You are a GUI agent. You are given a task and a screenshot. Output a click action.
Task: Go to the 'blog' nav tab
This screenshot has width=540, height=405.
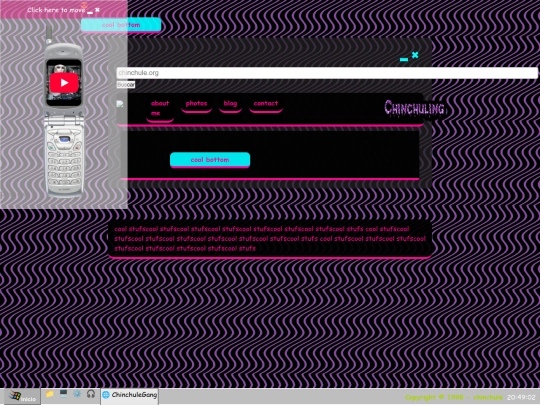tap(230, 105)
